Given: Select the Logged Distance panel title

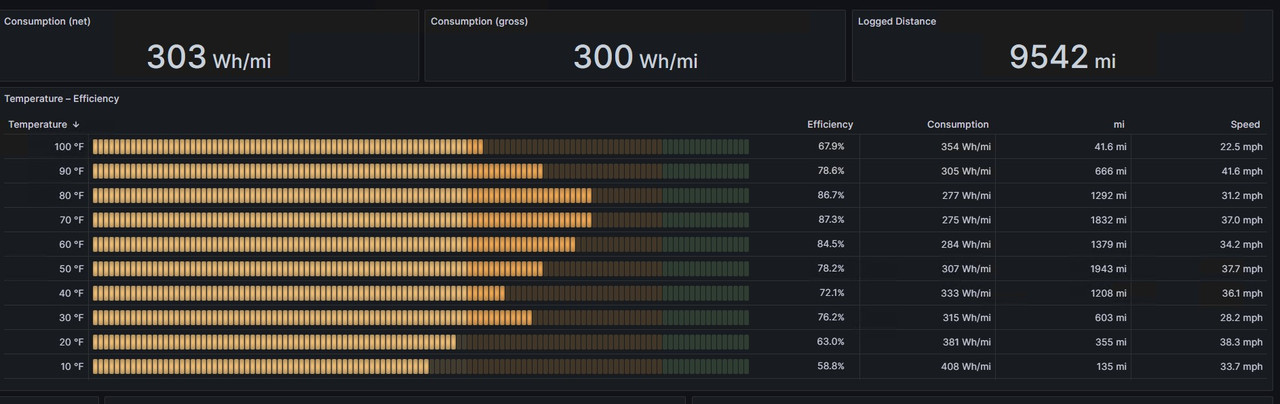Looking at the screenshot, I should pos(897,21).
